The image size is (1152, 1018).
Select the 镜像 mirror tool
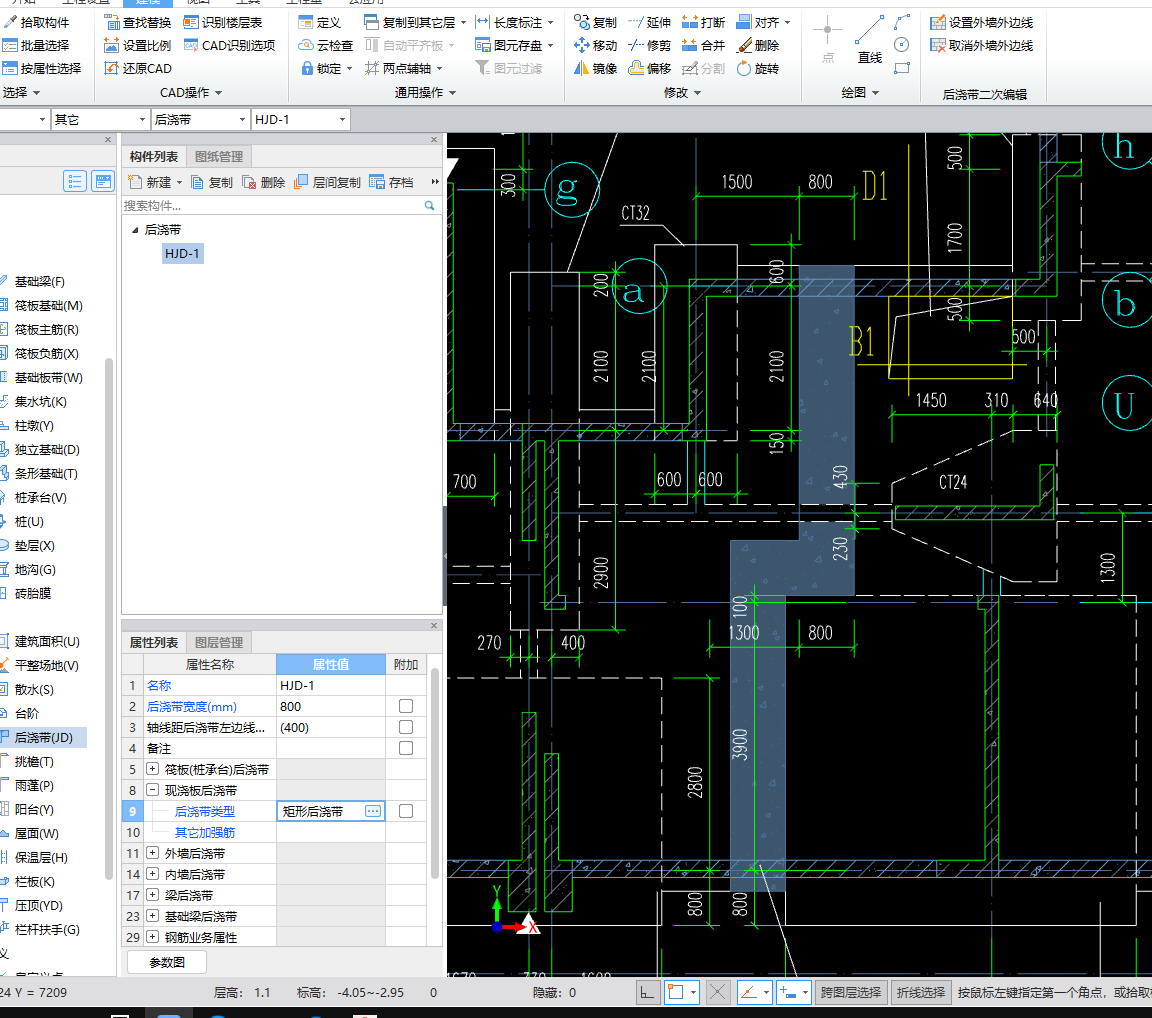[595, 68]
